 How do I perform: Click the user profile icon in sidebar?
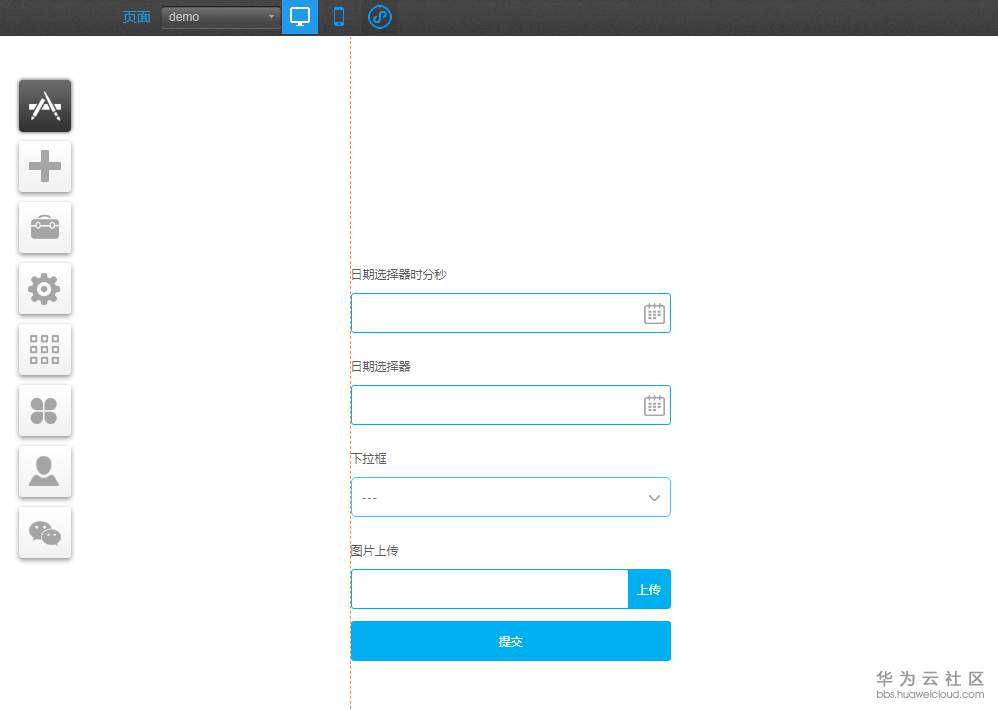point(44,471)
